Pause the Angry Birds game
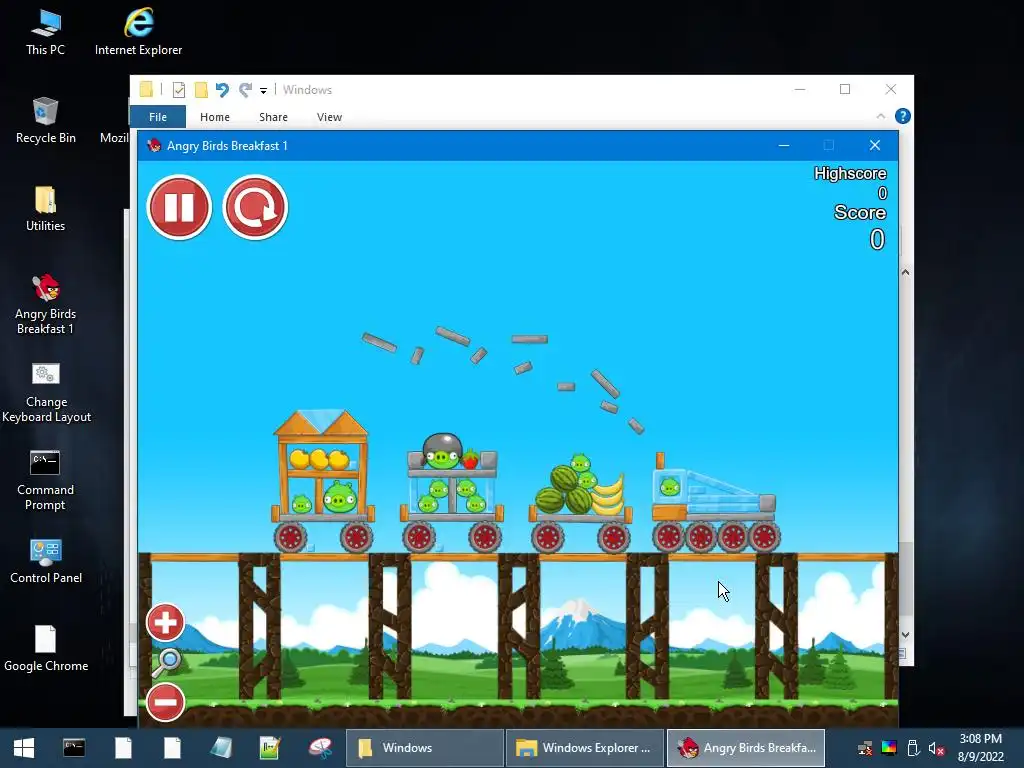The image size is (1024, 768). (179, 208)
